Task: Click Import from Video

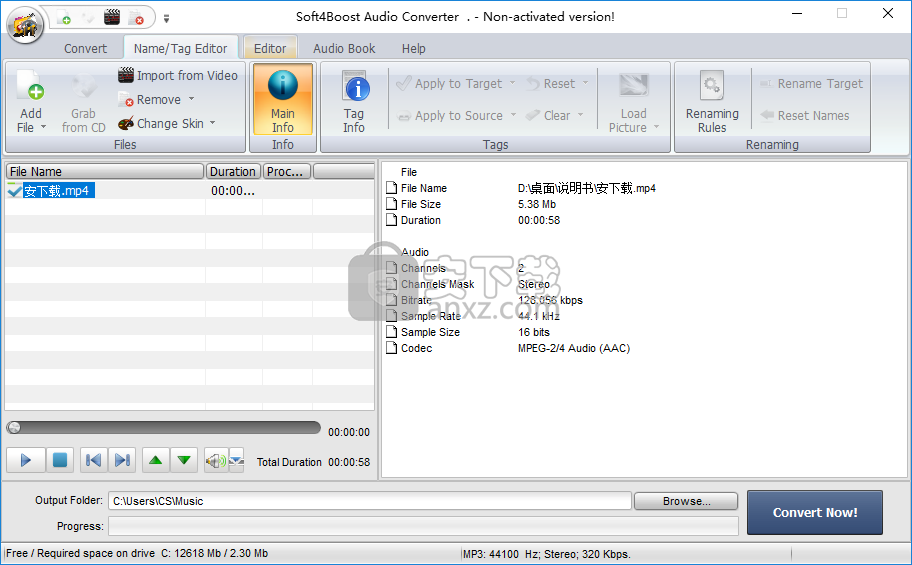Action: pos(178,75)
